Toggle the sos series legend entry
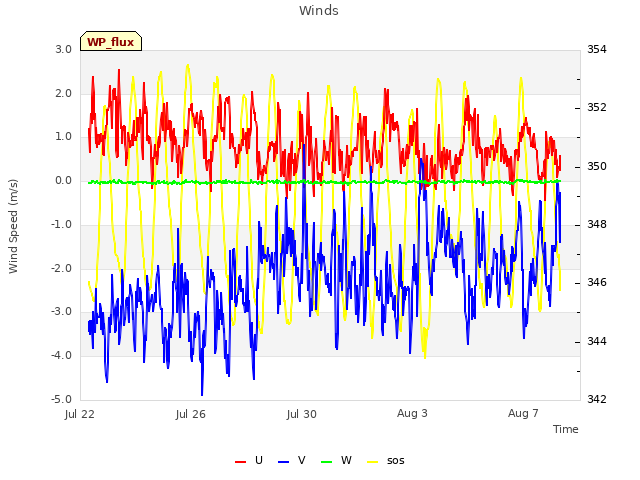 tap(386, 460)
